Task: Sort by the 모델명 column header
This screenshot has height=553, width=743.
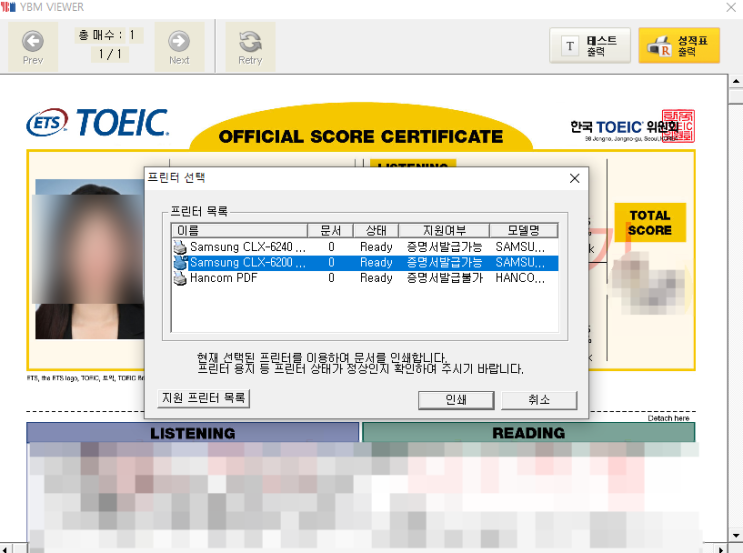Action: pyautogui.click(x=524, y=231)
